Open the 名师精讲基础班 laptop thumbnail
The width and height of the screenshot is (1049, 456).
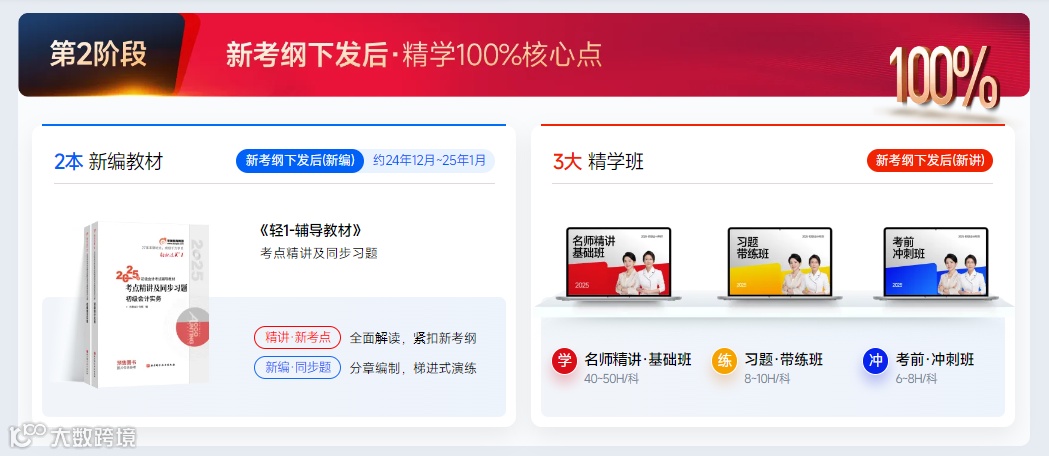point(618,263)
